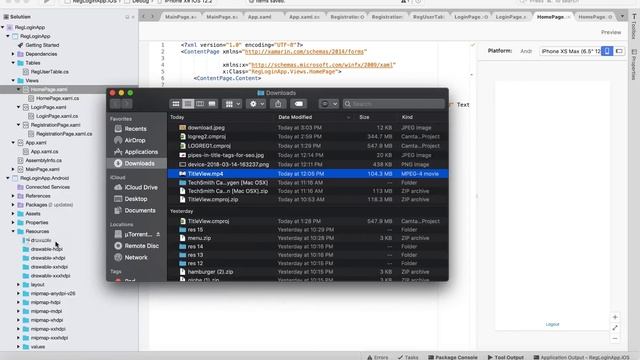The image size is (640, 360).
Task: Collapse the Views folder in Solution
Action: 13,81
